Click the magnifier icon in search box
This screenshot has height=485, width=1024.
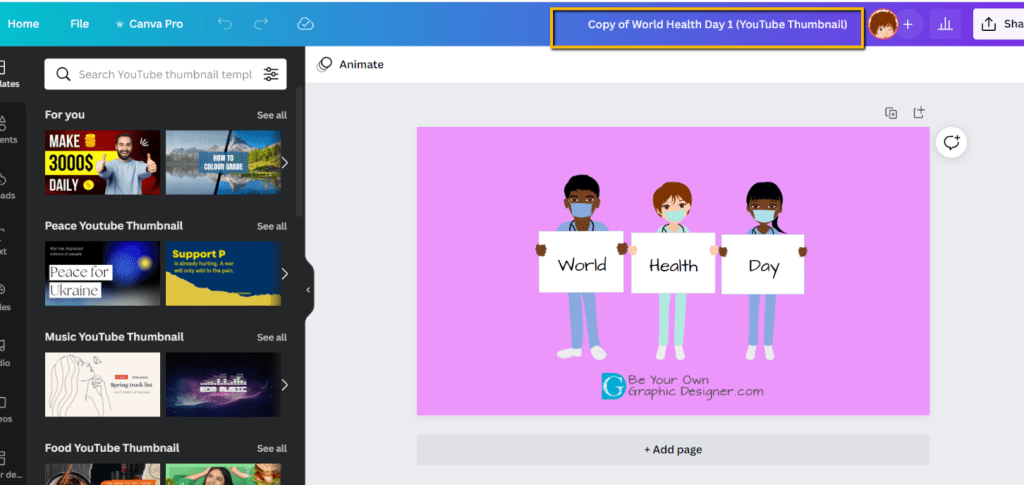63,74
